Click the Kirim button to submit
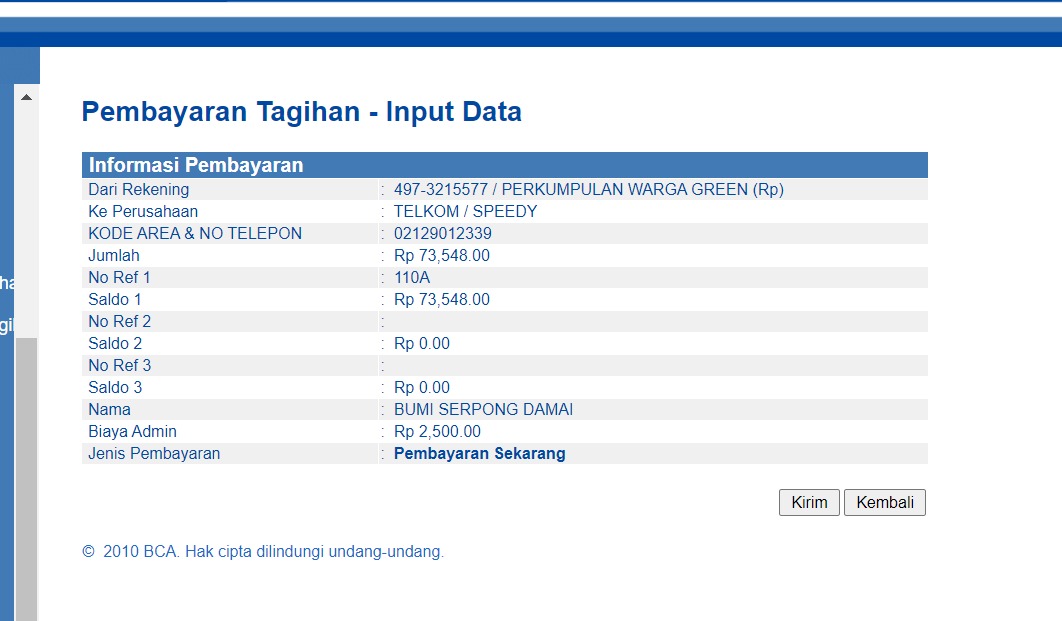The width and height of the screenshot is (1062, 621). [x=809, y=502]
